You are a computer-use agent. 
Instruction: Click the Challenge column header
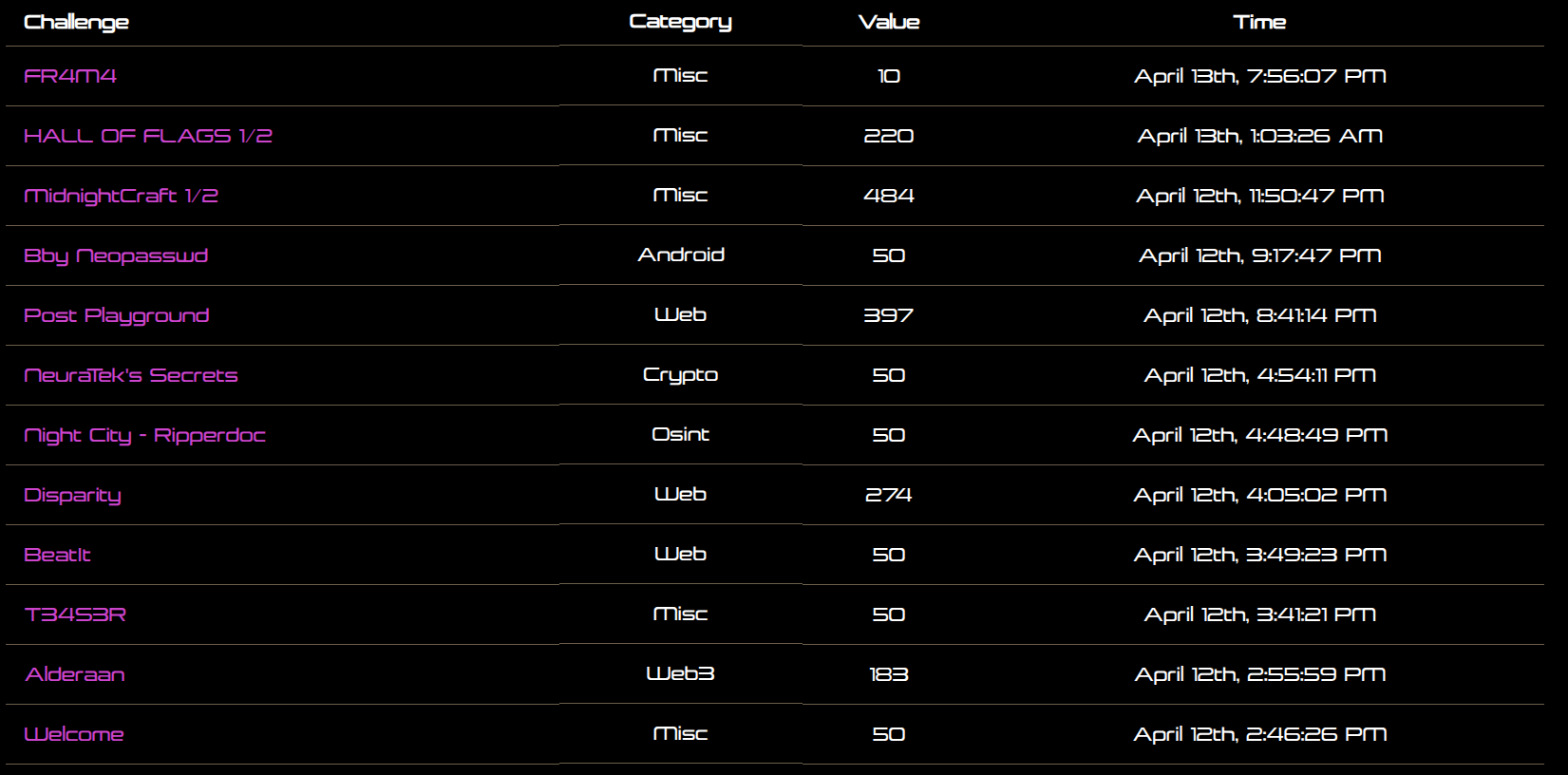(x=77, y=22)
